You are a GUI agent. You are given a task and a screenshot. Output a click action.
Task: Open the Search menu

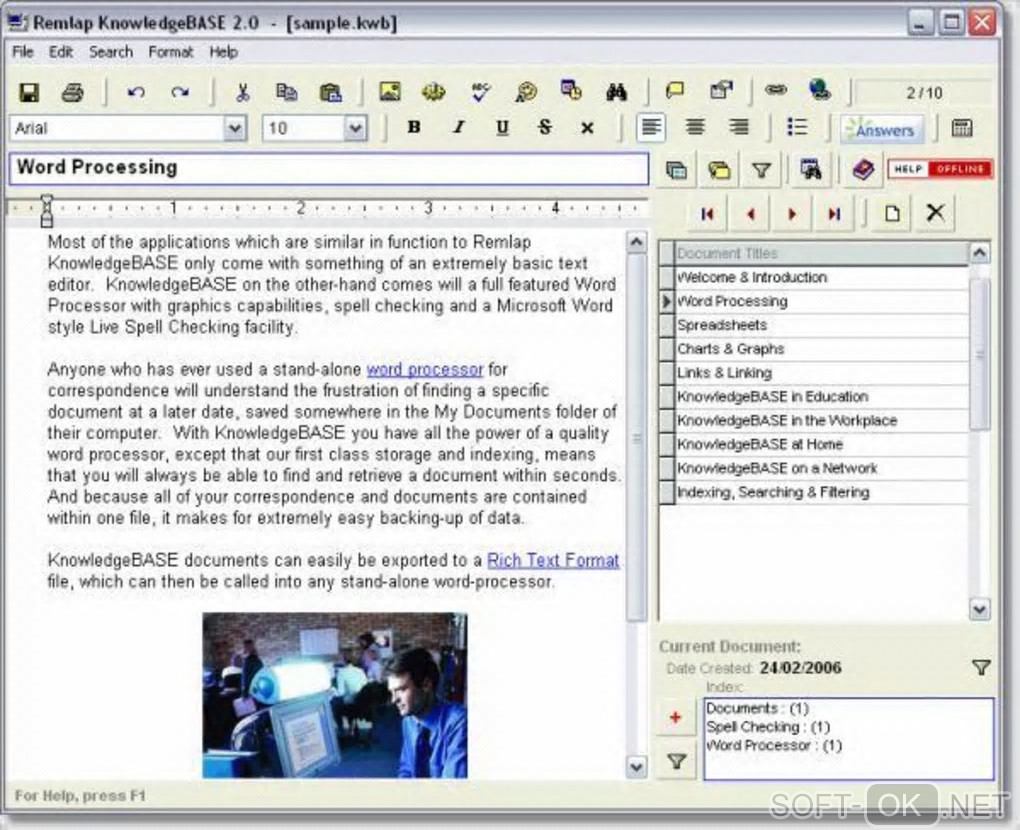pos(111,52)
